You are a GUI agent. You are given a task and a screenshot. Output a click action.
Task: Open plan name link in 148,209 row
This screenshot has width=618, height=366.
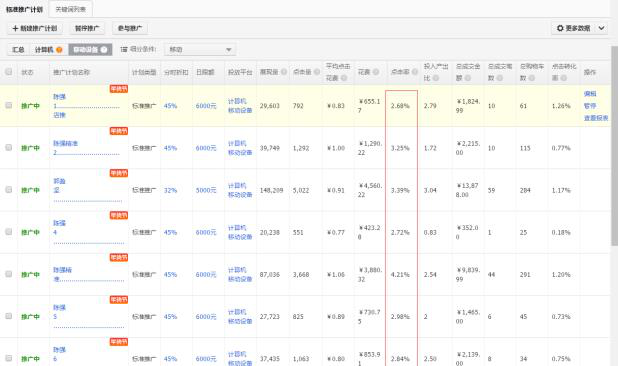pos(60,186)
